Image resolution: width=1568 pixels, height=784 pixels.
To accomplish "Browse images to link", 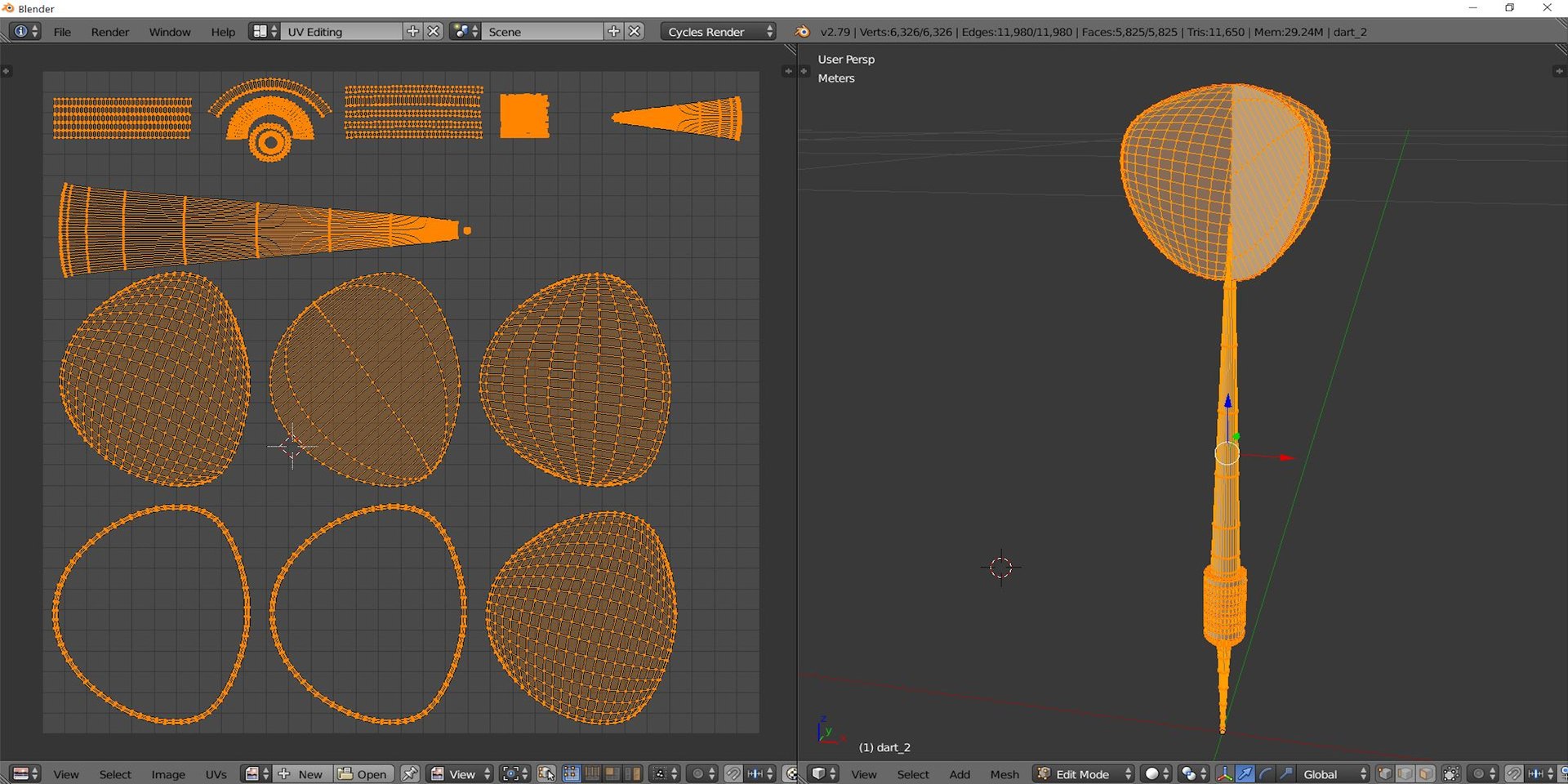I will [x=256, y=774].
